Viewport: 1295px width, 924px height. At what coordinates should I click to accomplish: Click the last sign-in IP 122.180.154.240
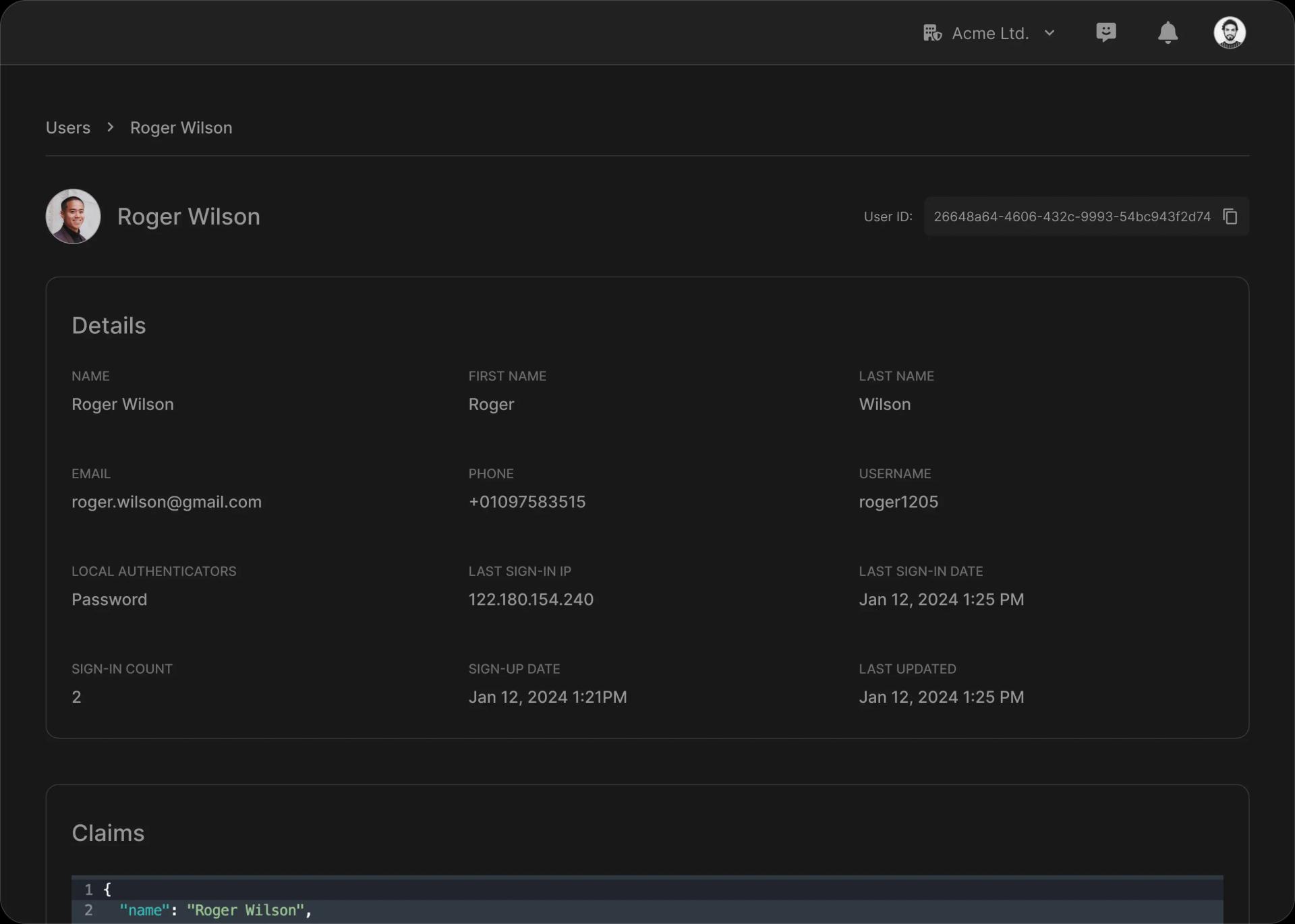coord(531,599)
